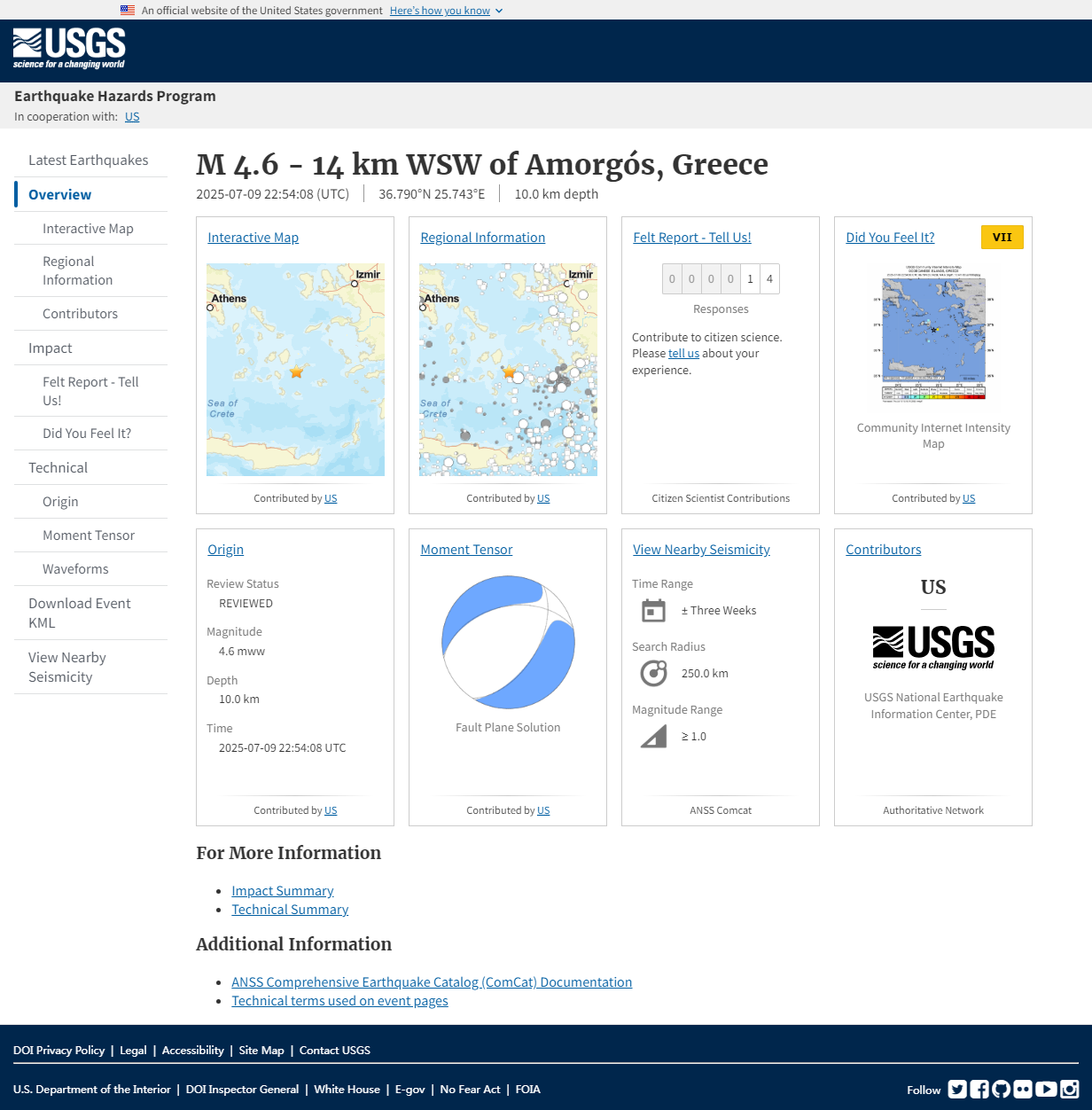Expand the 'Here's how you know' chevron
1092x1110 pixels.
click(x=499, y=11)
